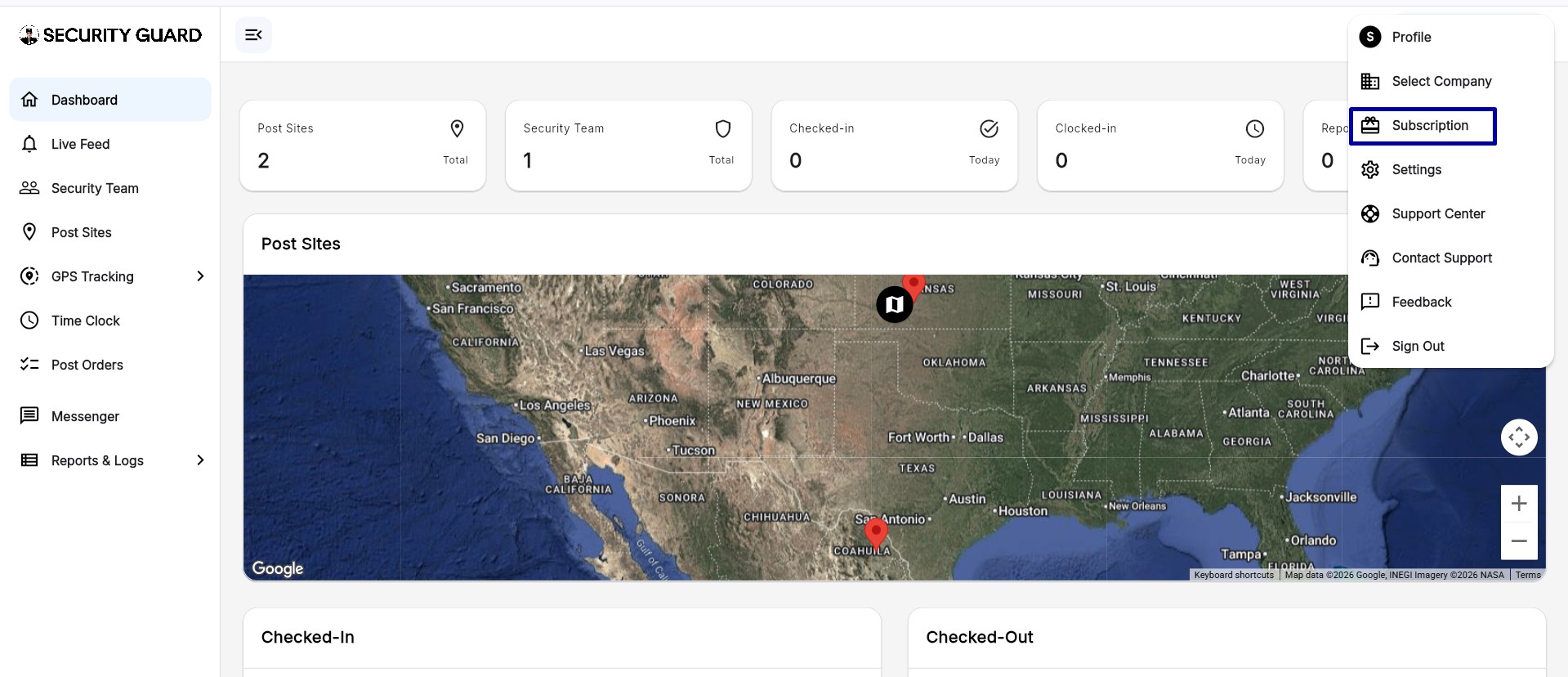Open the Clocked-in today card

point(1160,146)
